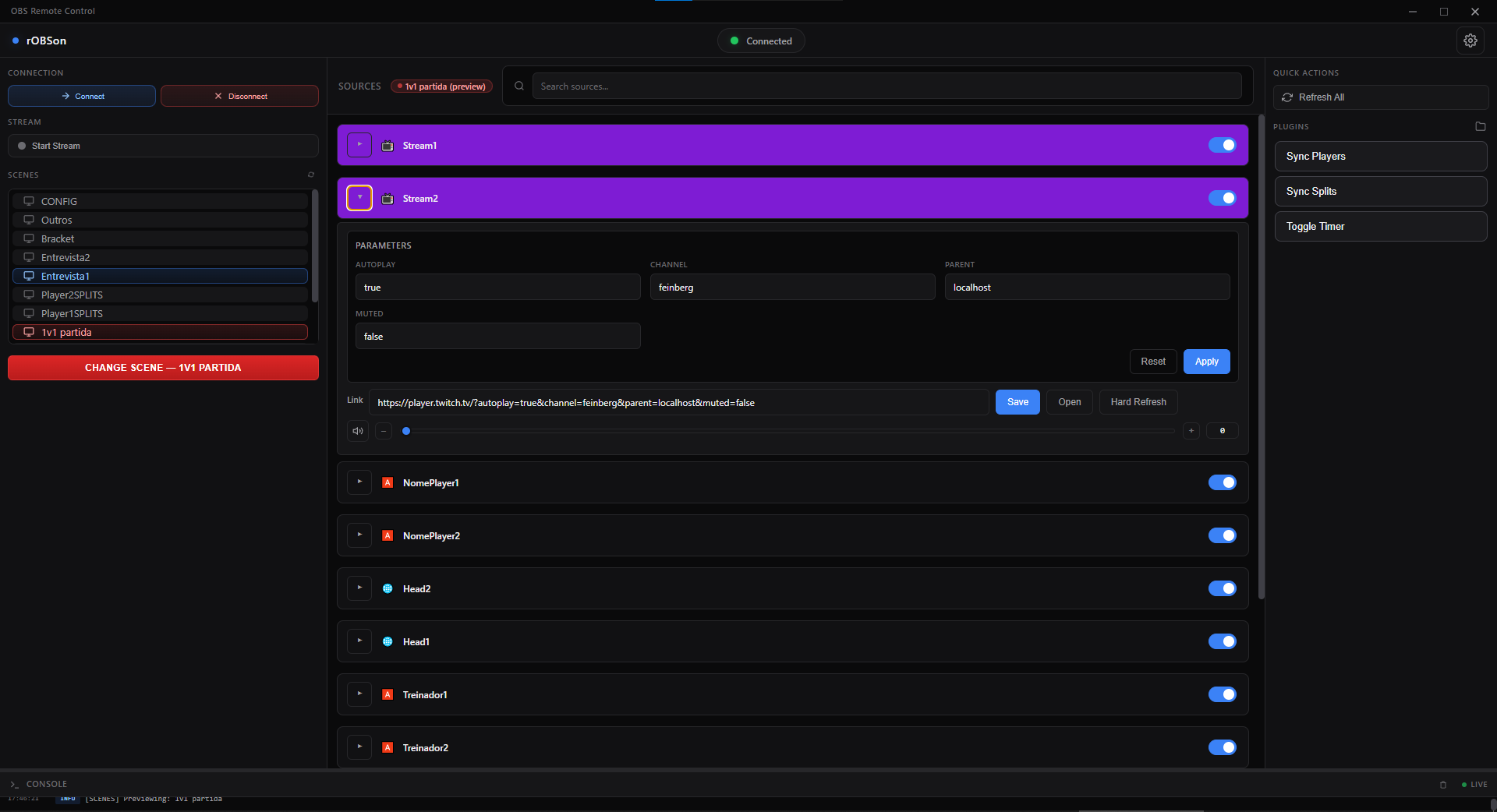Screen dimensions: 1497x812
Task: Collapse the Stream2 source panel
Action: 359,199
